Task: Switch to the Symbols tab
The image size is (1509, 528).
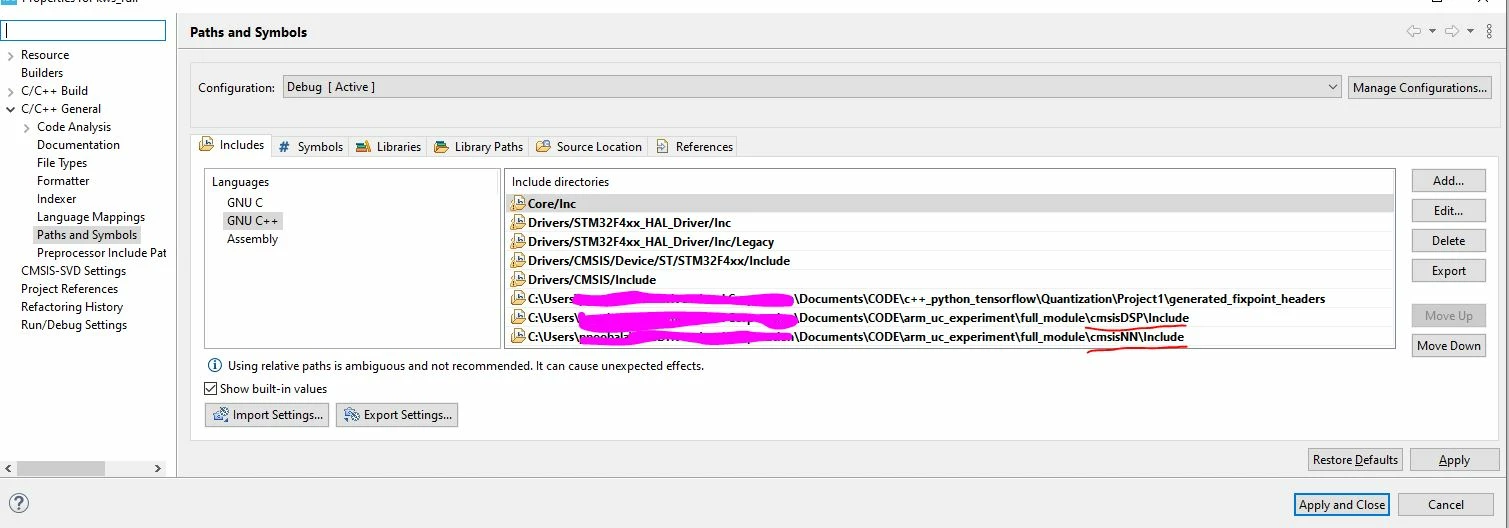Action: tap(310, 147)
